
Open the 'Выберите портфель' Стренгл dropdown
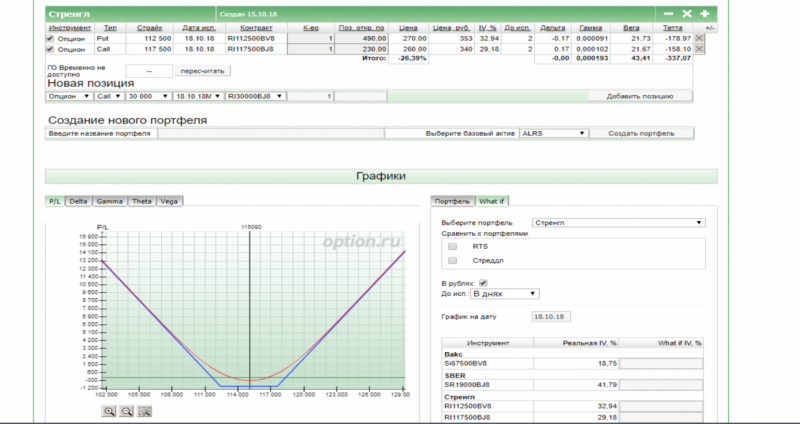tap(617, 222)
